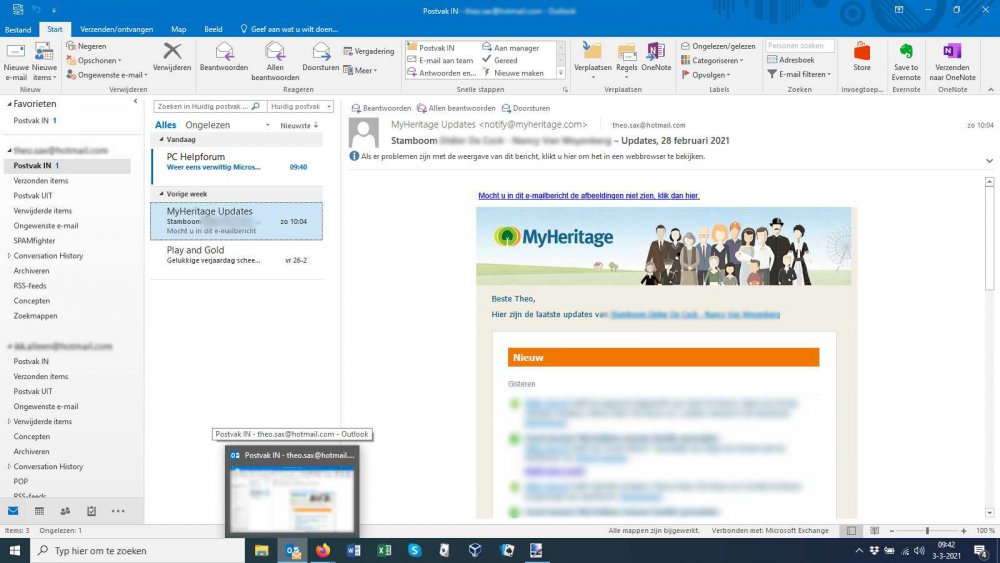Image resolution: width=1000 pixels, height=563 pixels.
Task: Open the Categoriseren dropdown
Action: [712, 60]
